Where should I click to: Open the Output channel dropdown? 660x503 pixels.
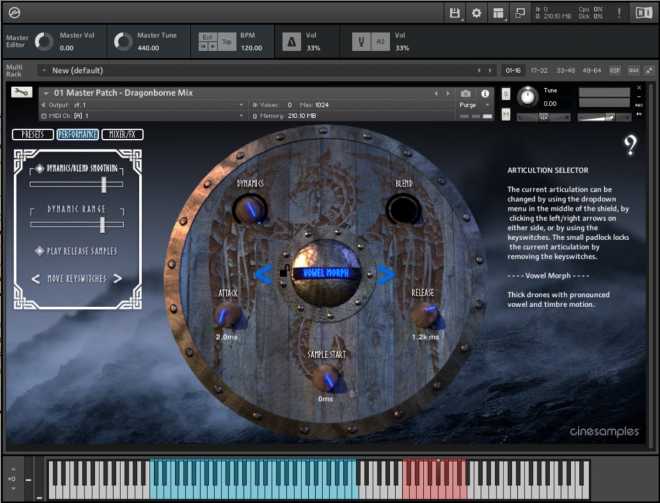click(142, 105)
